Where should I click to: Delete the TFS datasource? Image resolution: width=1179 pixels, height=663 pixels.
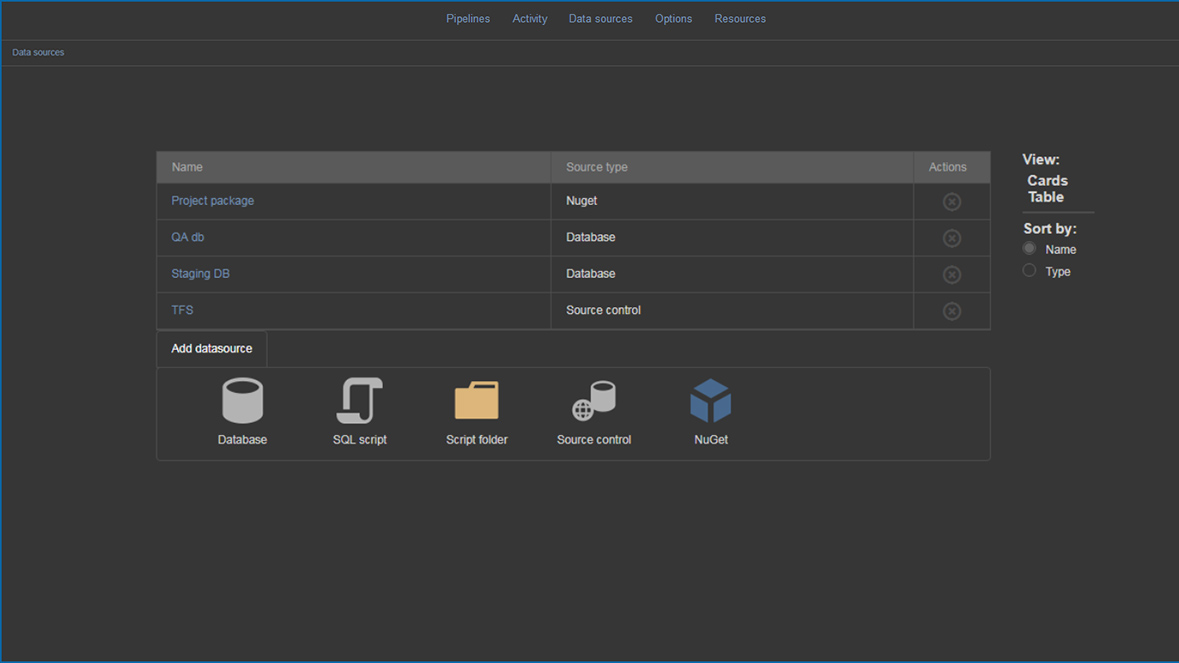coord(951,310)
